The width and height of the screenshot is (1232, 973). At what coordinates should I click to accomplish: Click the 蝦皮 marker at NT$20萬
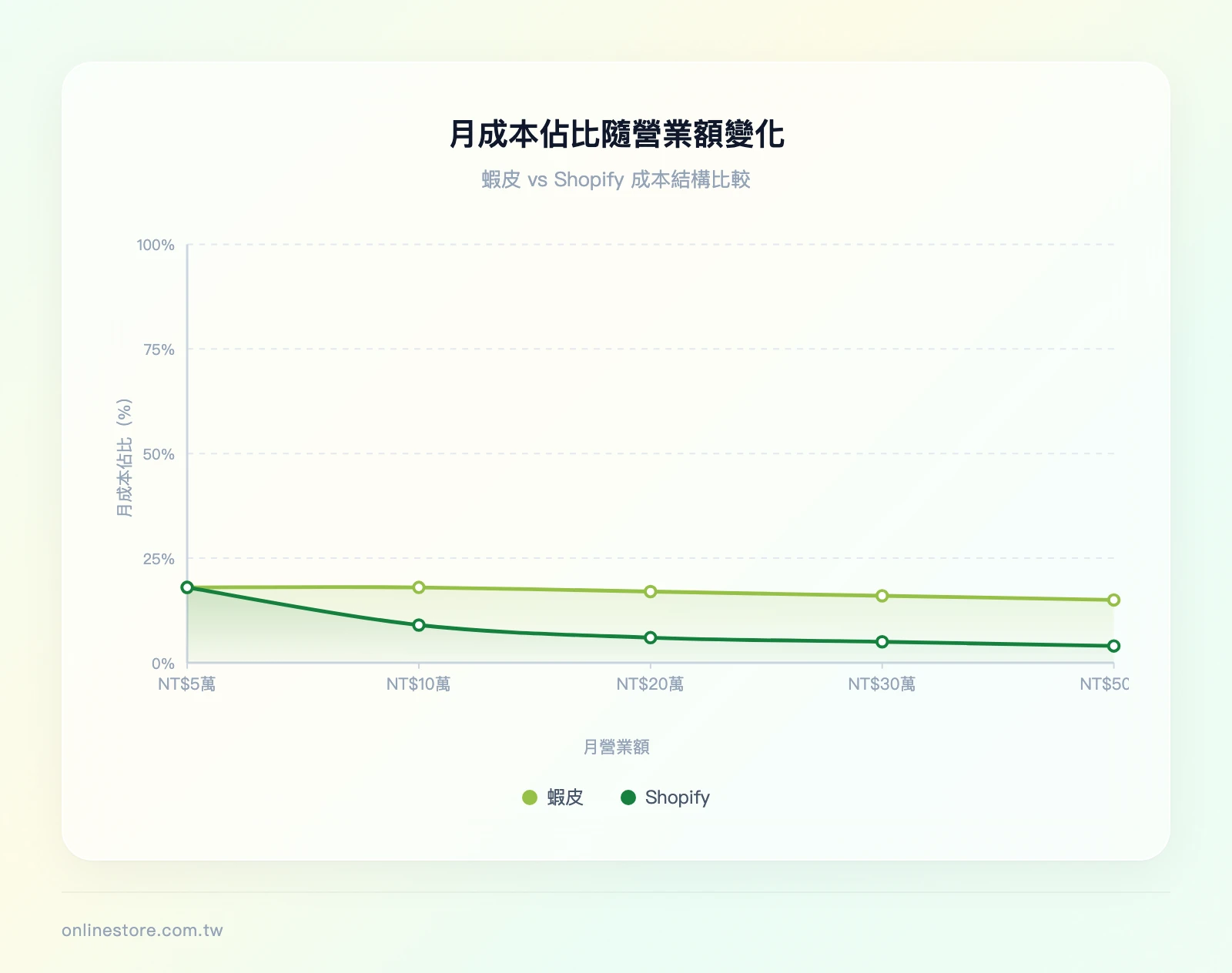pos(649,591)
